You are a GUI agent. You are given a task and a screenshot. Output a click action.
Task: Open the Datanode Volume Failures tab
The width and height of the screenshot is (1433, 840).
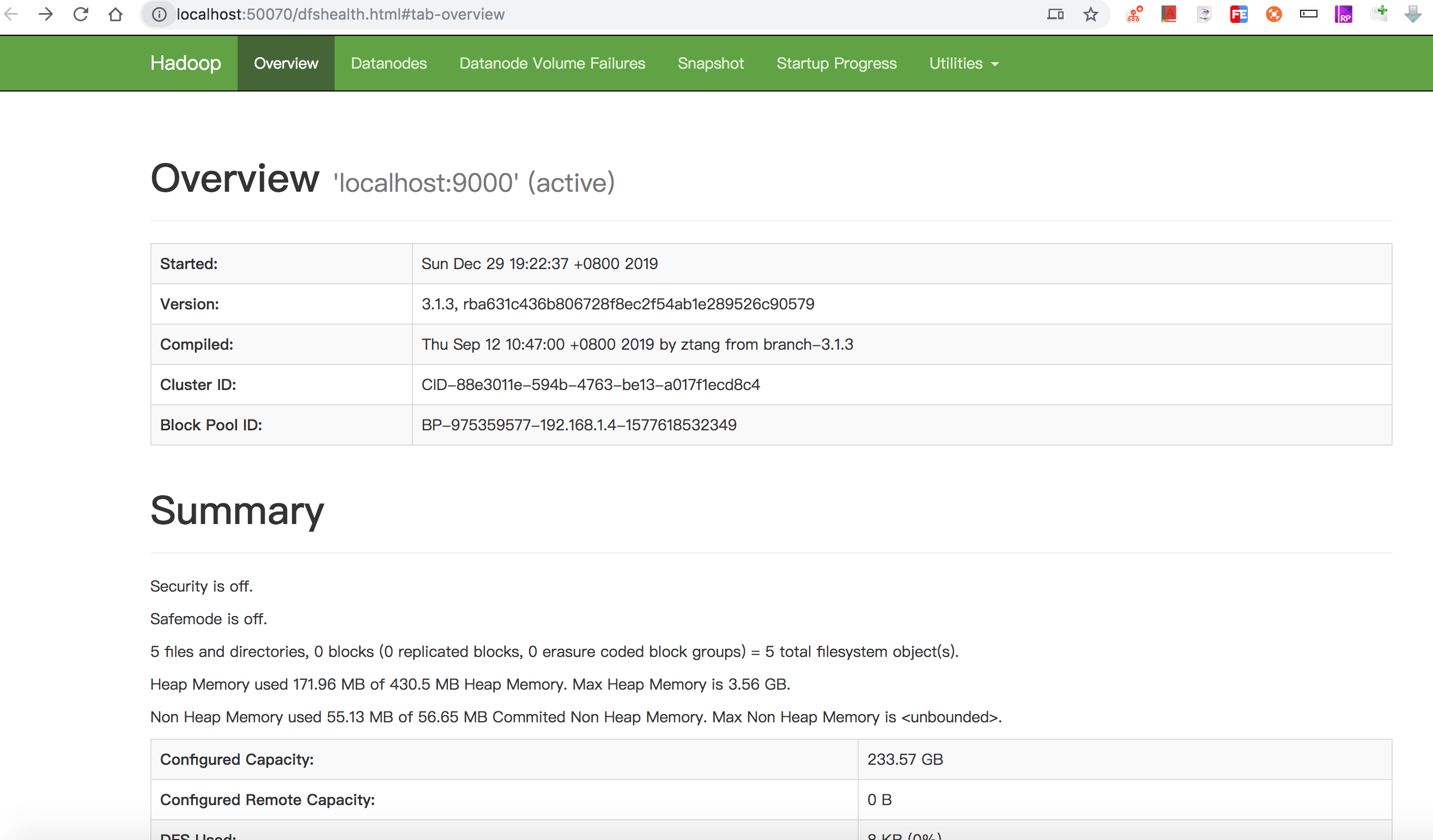[x=551, y=63]
